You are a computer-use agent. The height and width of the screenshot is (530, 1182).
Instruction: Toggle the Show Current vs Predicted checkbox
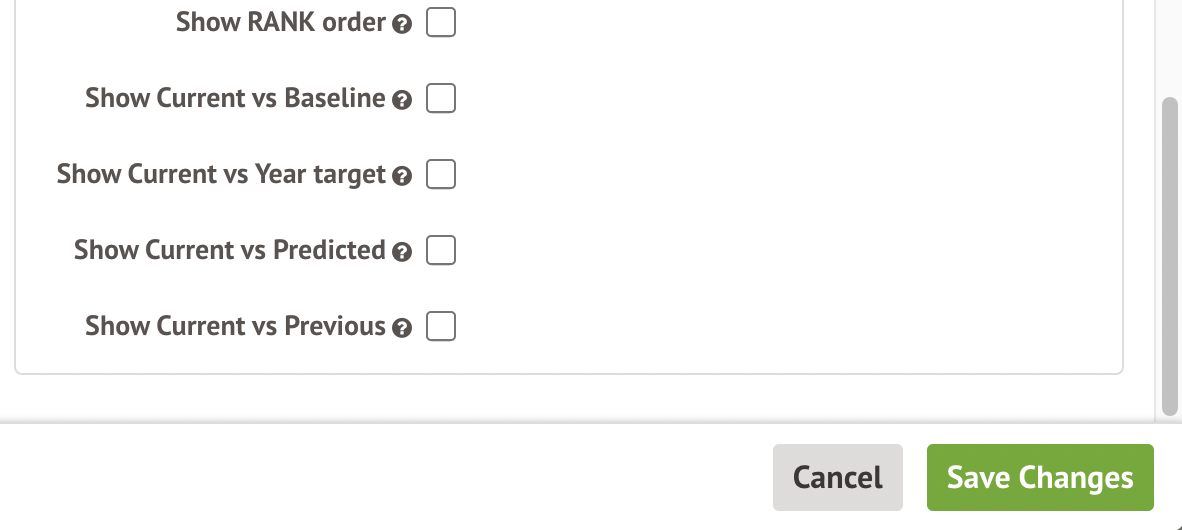pos(441,250)
